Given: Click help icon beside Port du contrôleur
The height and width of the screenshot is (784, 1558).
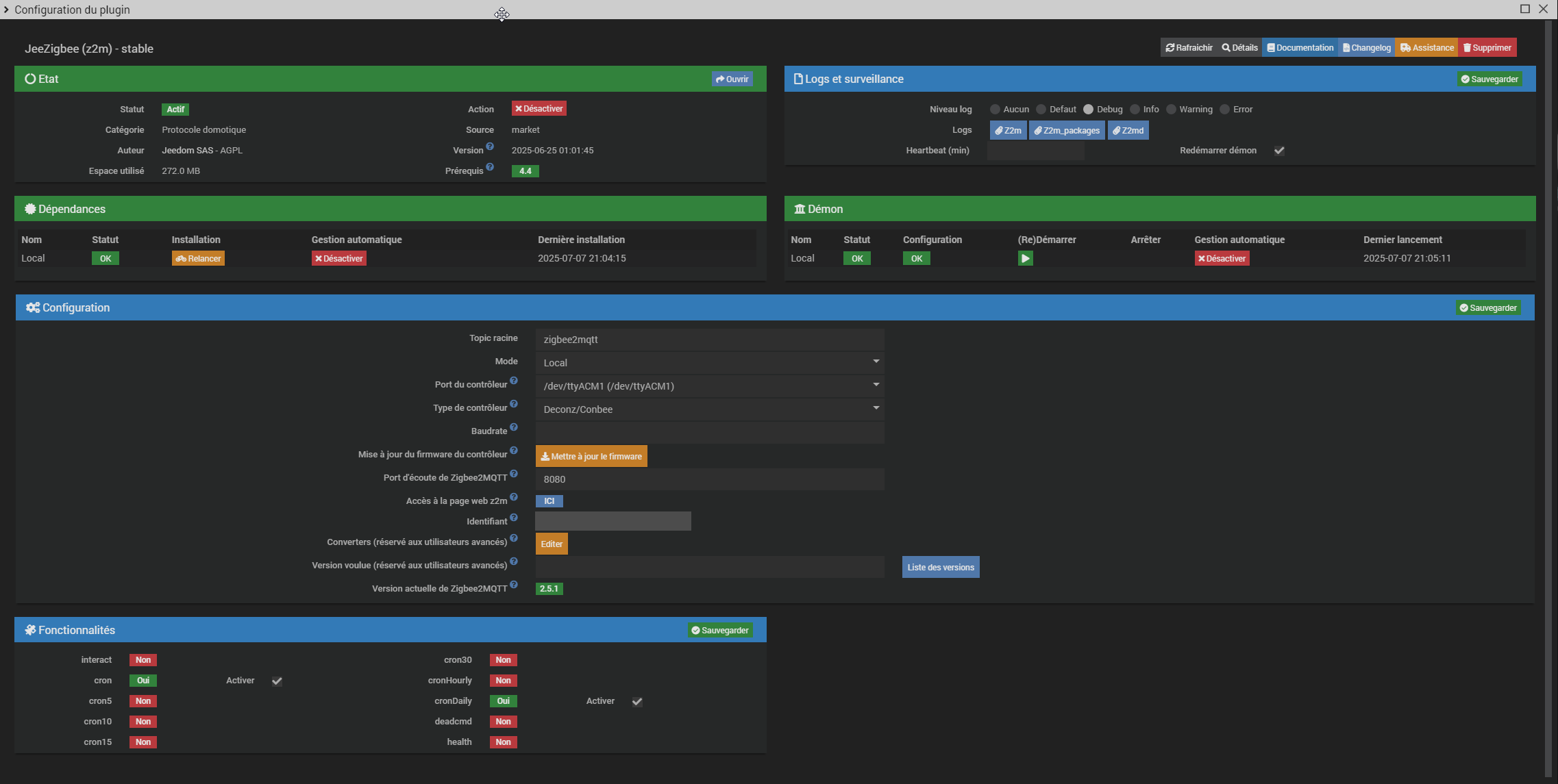Looking at the screenshot, I should (x=514, y=381).
